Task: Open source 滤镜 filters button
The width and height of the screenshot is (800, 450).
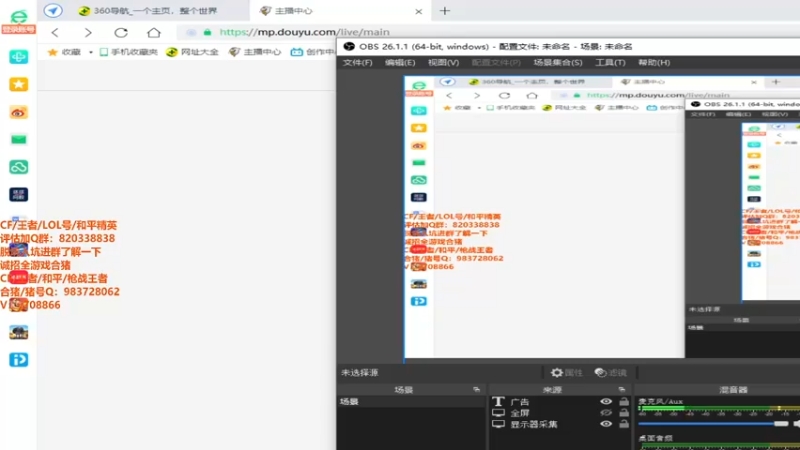Action: pyautogui.click(x=611, y=373)
